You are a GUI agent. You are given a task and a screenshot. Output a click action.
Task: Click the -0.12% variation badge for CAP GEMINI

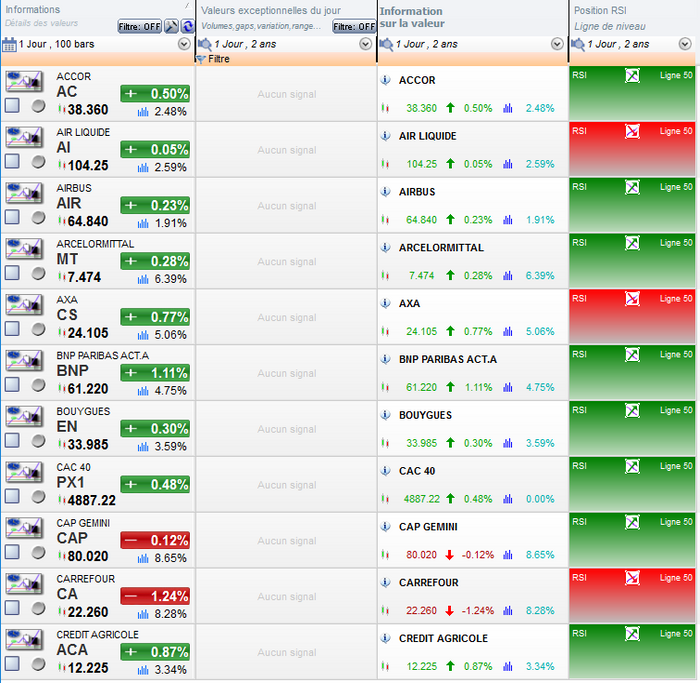click(x=155, y=540)
